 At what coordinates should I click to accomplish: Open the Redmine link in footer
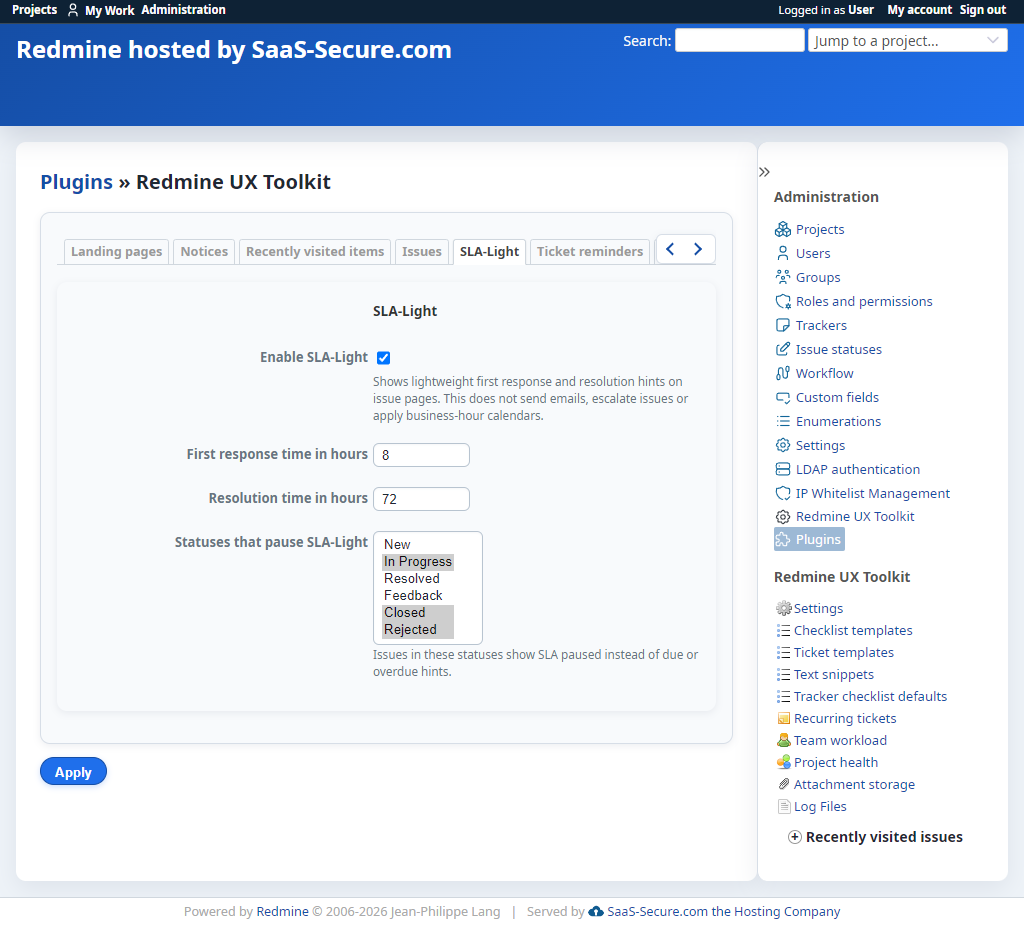tap(282, 911)
